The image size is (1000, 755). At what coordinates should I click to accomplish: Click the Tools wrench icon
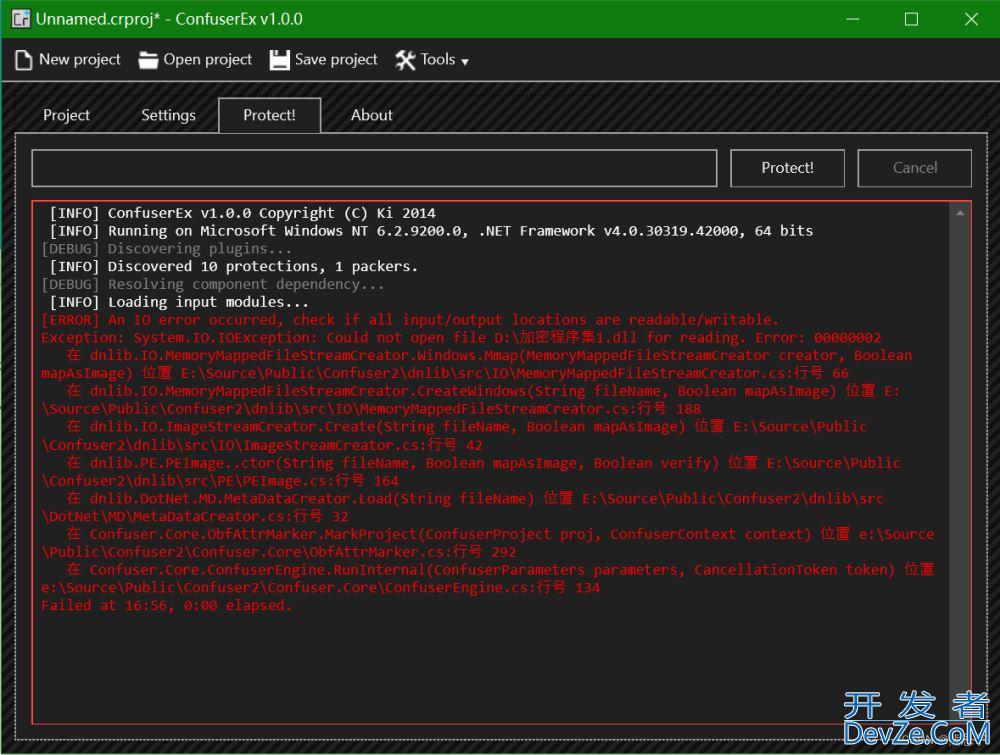tap(405, 60)
